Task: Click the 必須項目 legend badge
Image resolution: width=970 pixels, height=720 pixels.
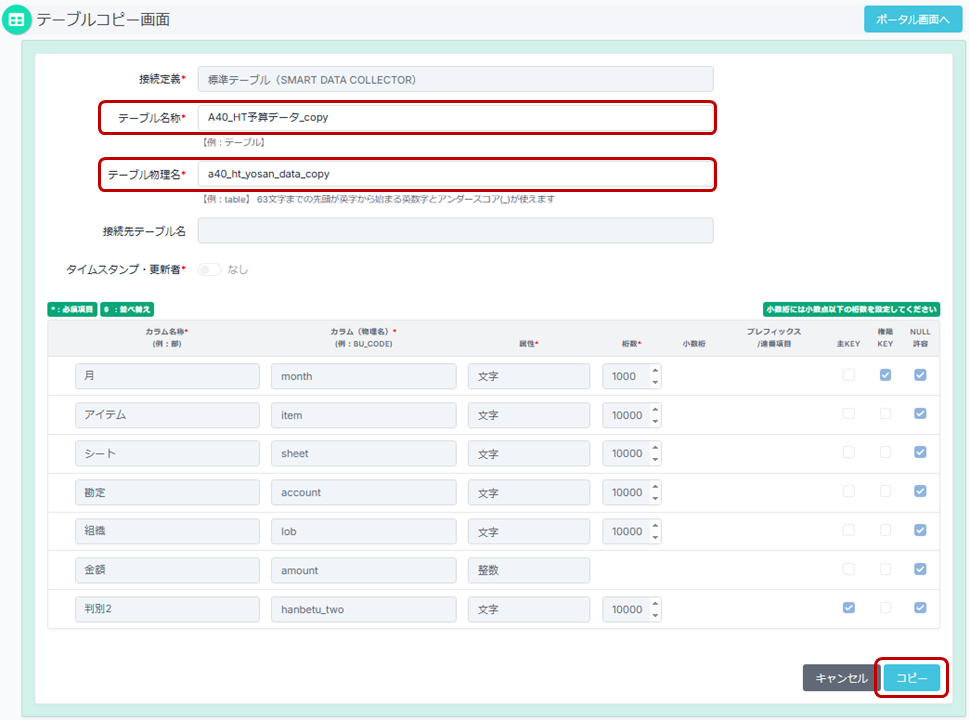Action: (72, 310)
